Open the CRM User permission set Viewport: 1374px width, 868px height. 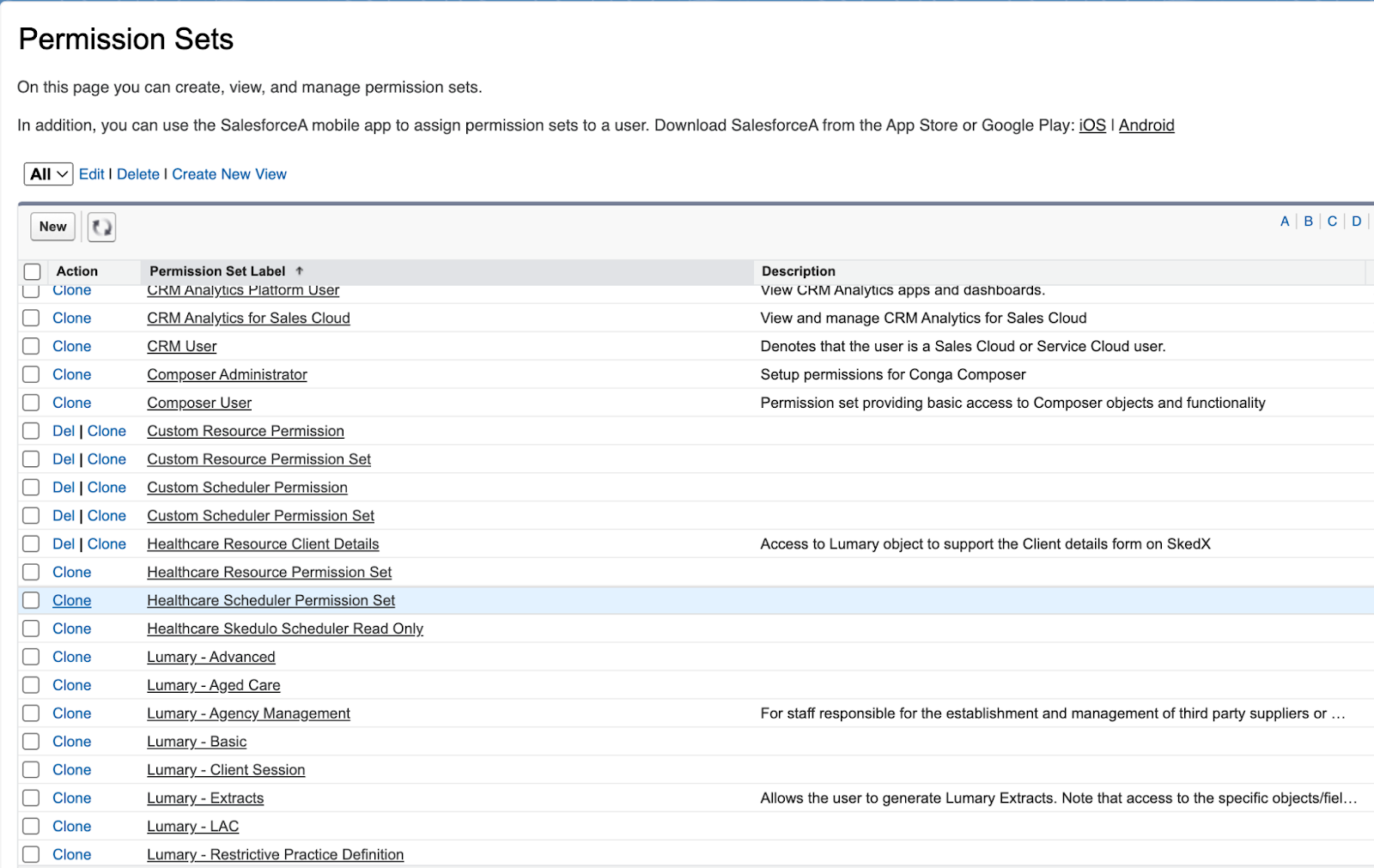[181, 346]
